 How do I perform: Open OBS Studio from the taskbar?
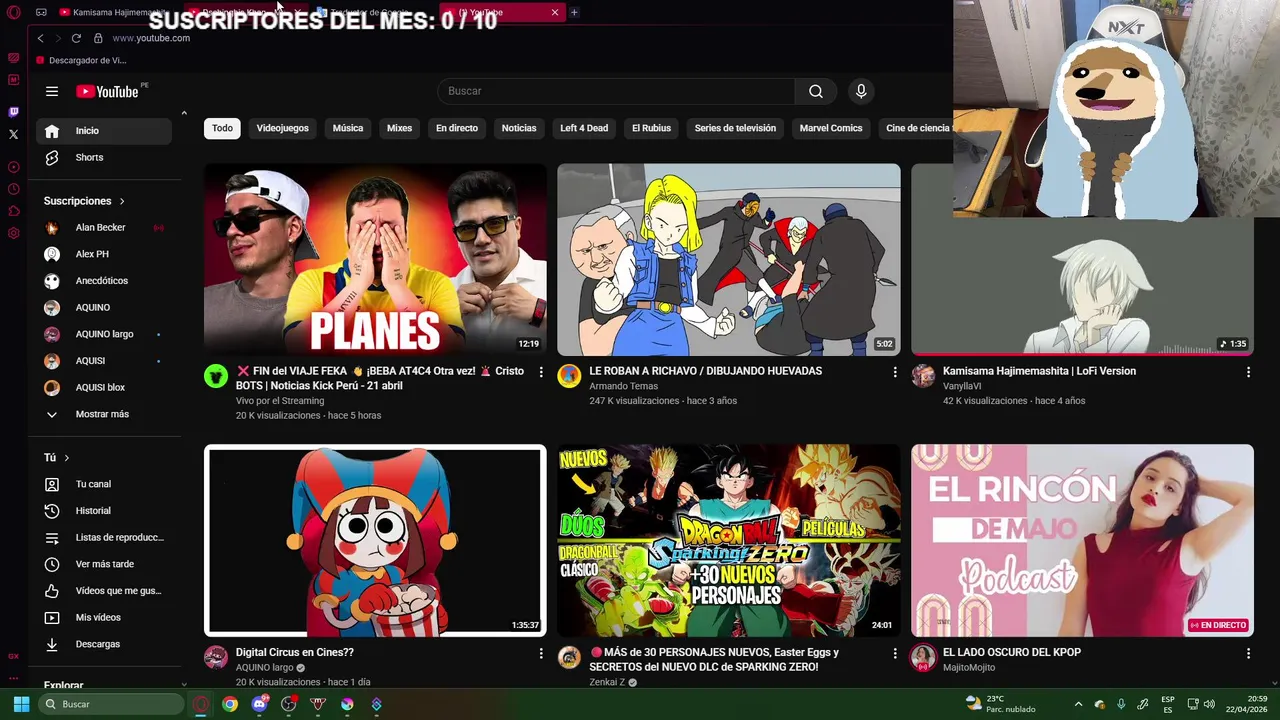[289, 704]
